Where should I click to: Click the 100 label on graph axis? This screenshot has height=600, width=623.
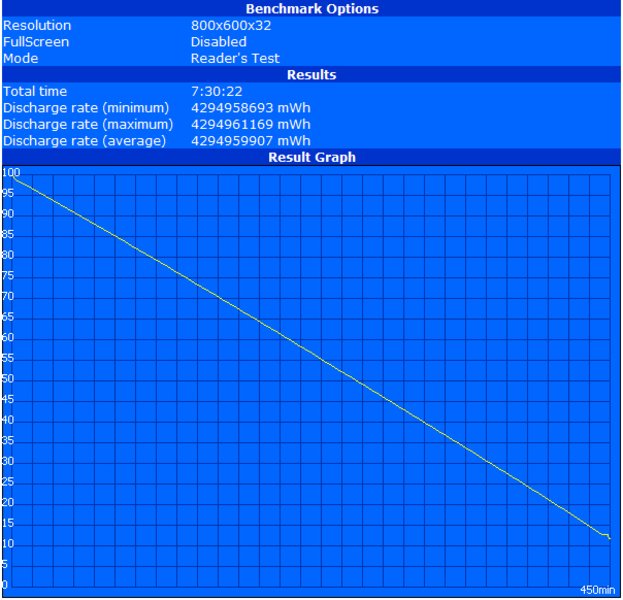coord(11,172)
